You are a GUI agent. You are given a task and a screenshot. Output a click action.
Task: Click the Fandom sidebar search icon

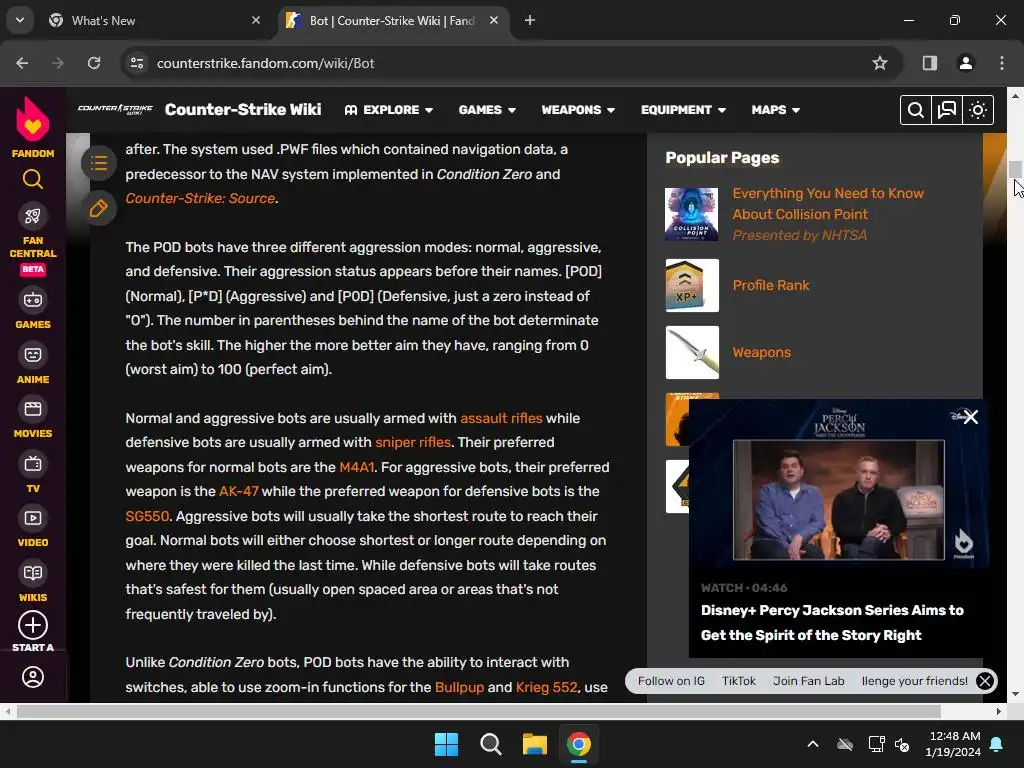(33, 179)
